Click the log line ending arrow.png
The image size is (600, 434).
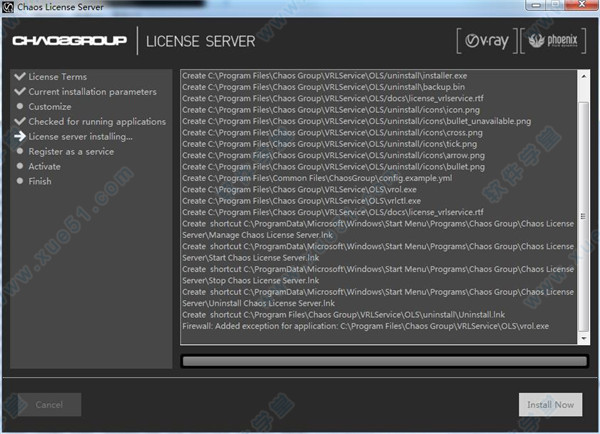333,156
